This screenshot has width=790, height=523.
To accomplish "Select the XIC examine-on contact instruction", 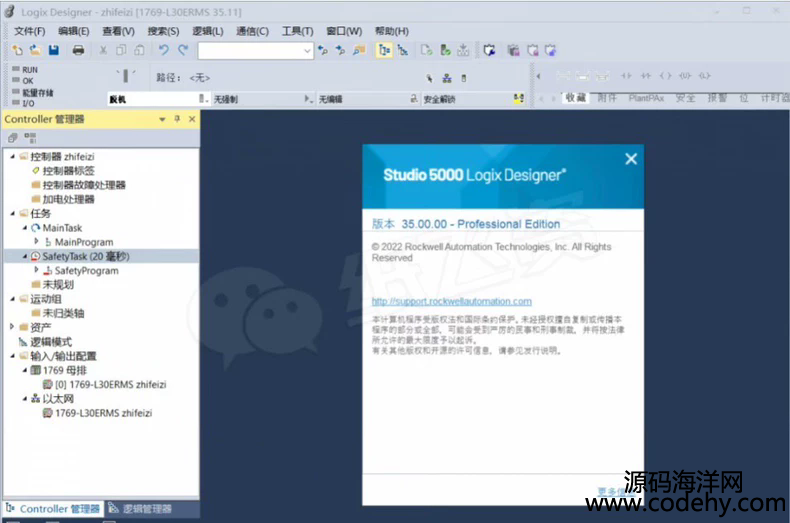I will pyautogui.click(x=626, y=76).
